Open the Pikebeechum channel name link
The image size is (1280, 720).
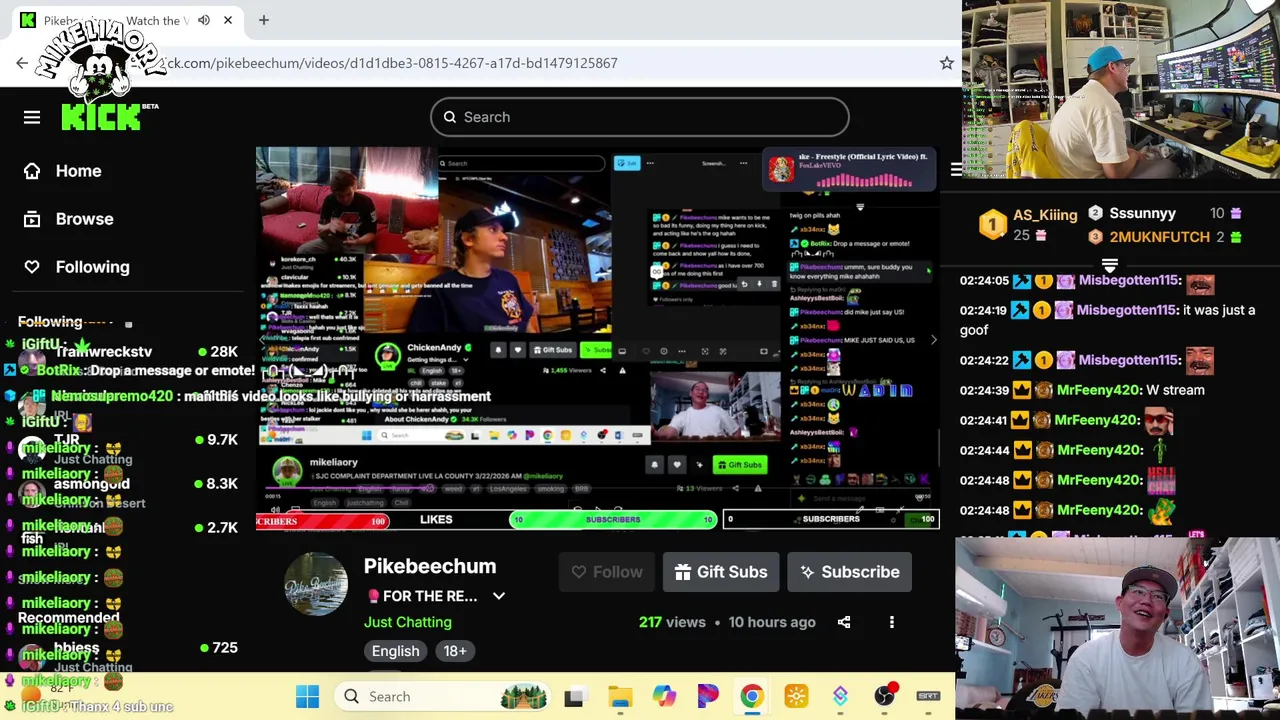(430, 566)
